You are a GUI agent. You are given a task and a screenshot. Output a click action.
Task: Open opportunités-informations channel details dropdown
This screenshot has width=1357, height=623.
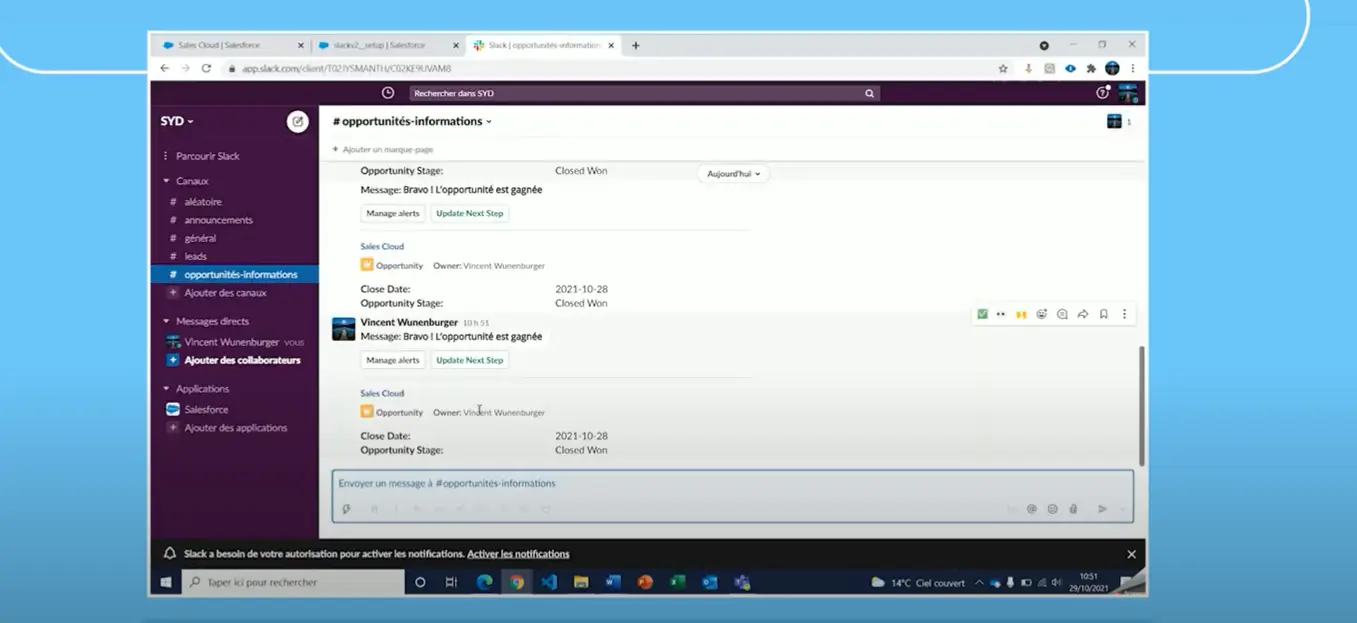click(x=412, y=122)
